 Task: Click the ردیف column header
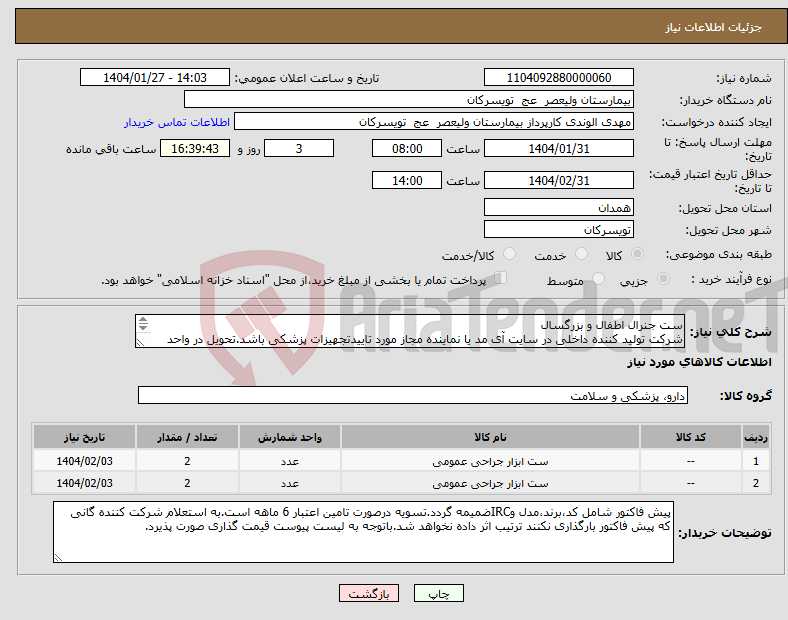(755, 437)
